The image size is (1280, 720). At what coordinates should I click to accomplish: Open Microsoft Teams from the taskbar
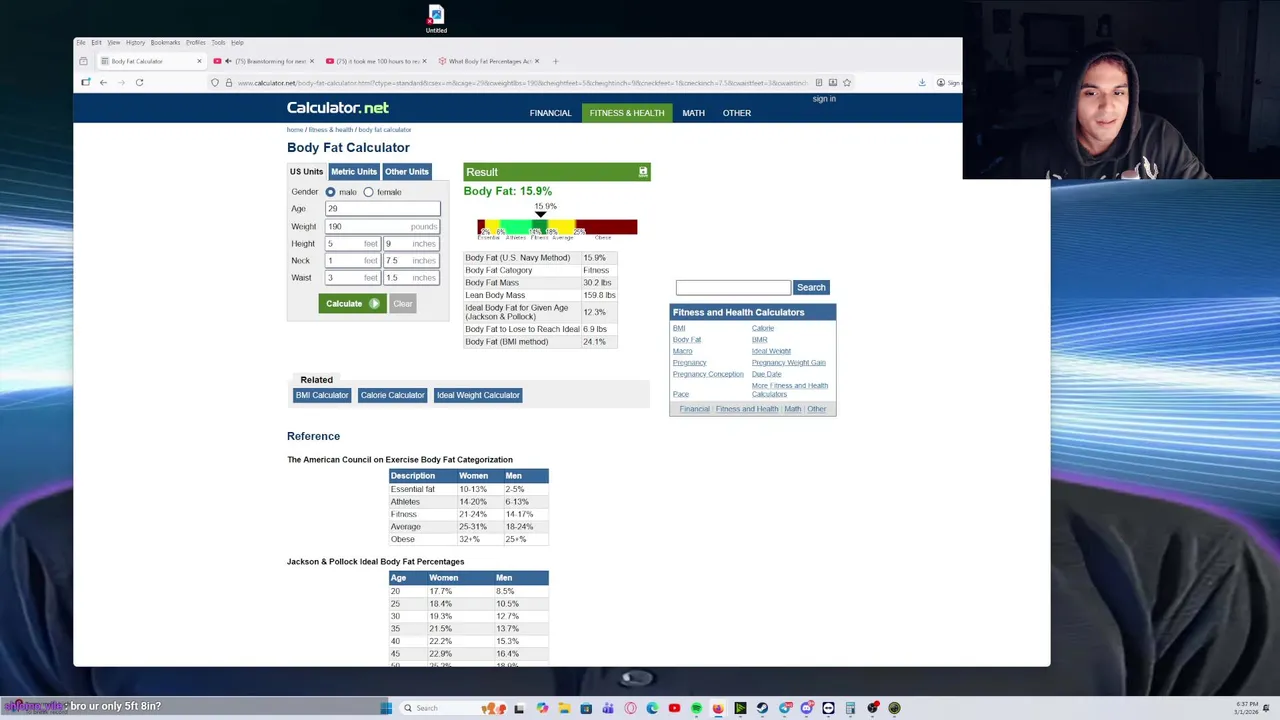click(608, 708)
